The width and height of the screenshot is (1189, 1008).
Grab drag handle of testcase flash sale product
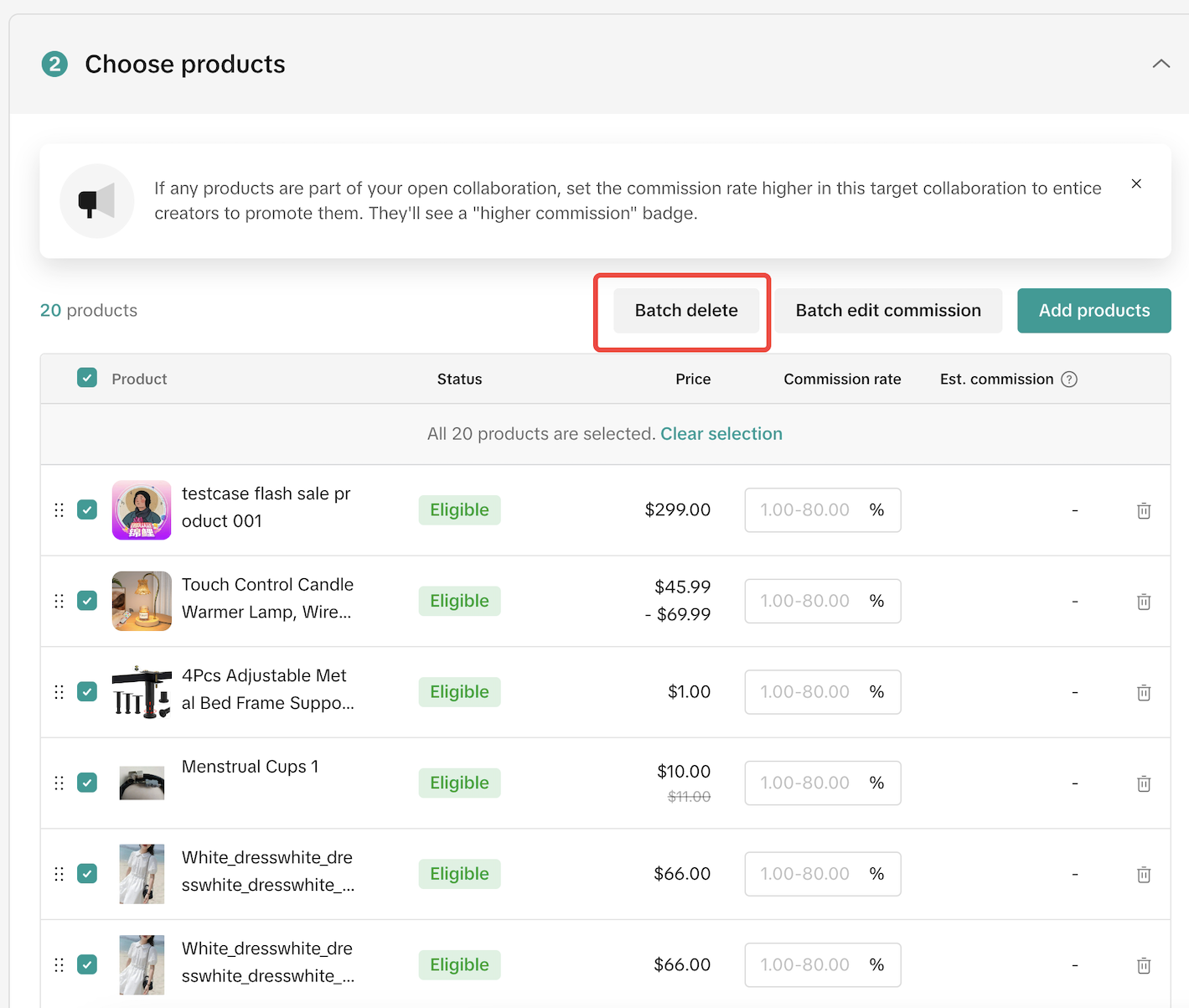59,510
